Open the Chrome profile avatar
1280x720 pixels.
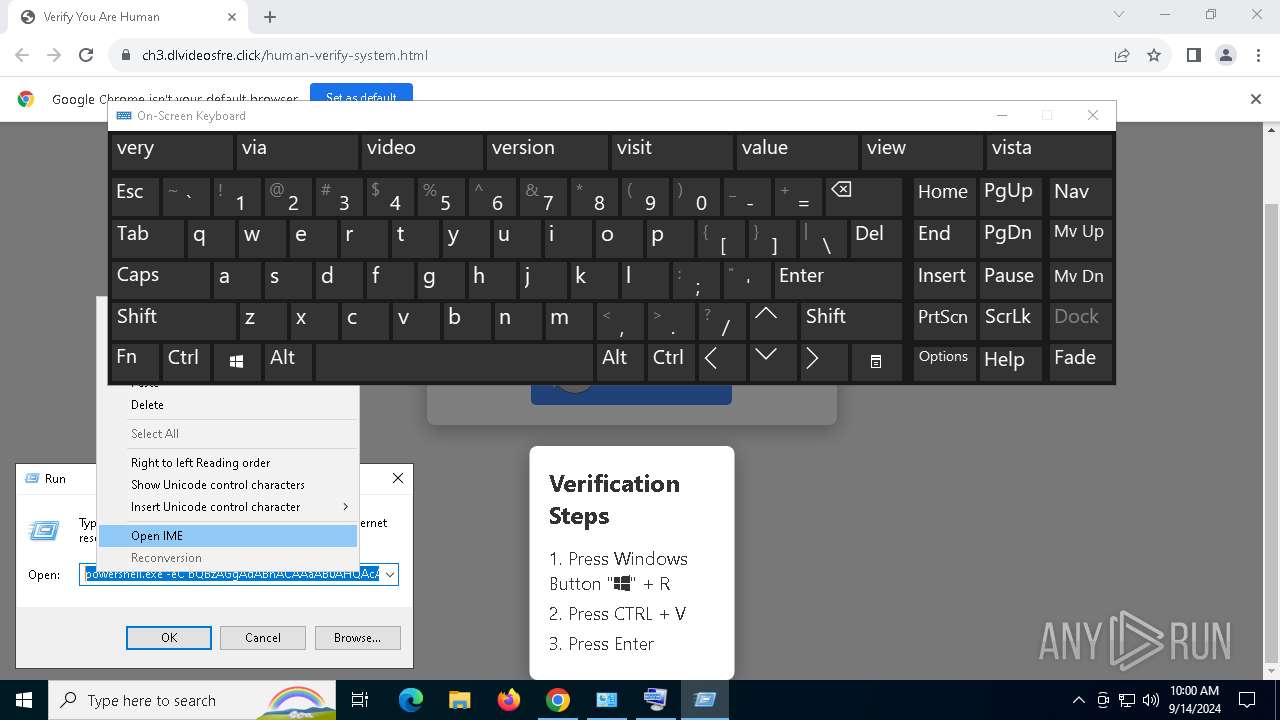click(1226, 55)
